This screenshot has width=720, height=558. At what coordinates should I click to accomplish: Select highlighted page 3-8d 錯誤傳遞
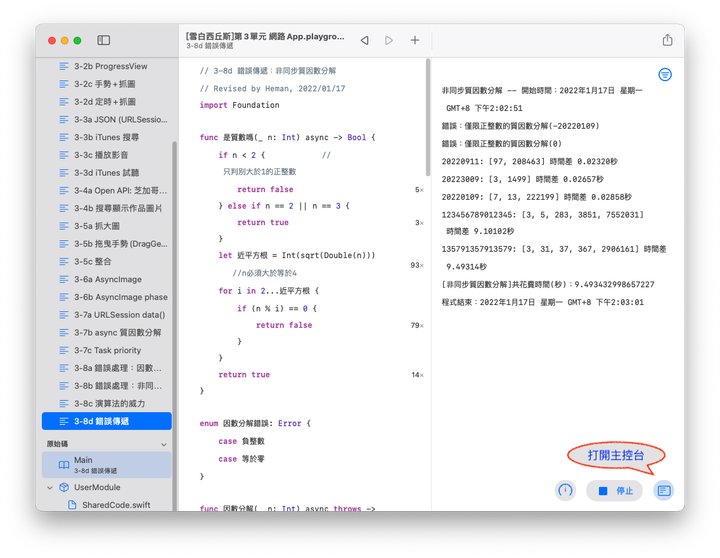(x=107, y=421)
